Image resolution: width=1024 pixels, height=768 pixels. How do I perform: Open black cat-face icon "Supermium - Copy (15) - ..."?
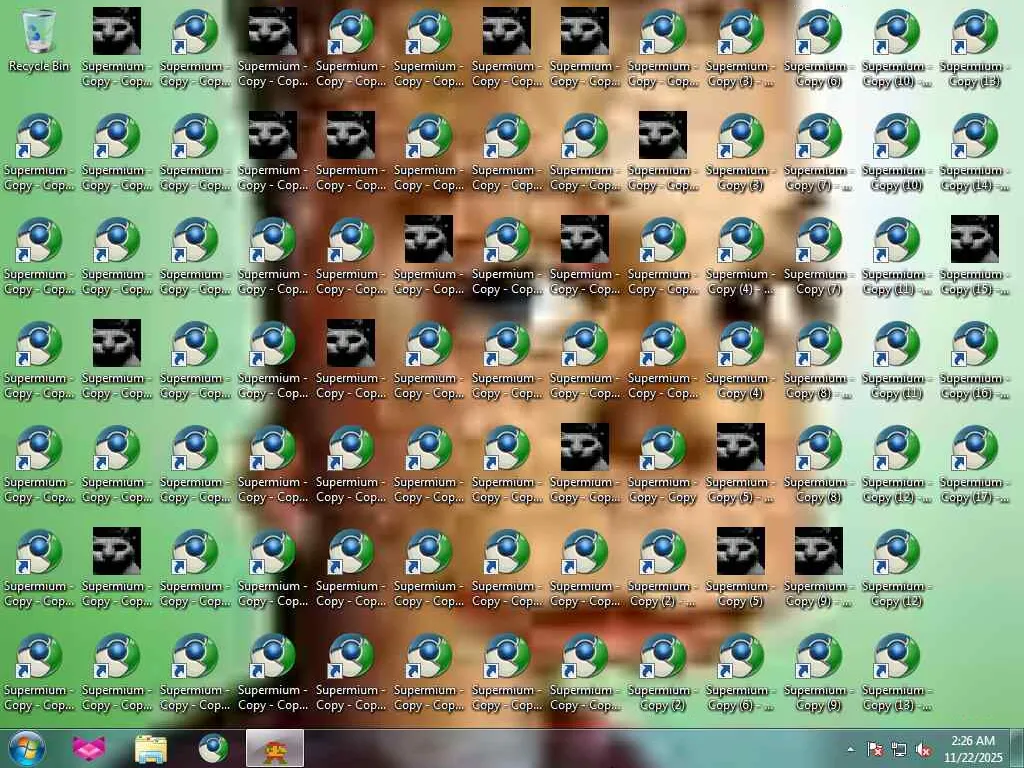(974, 255)
